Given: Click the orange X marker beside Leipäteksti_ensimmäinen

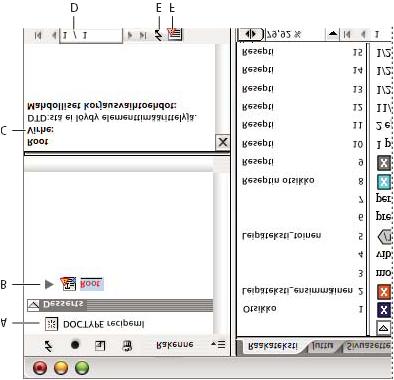Looking at the screenshot, I should click(384, 292).
